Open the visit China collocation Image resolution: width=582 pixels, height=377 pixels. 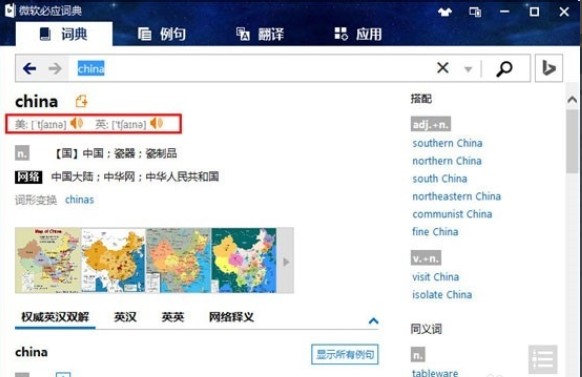tap(435, 277)
